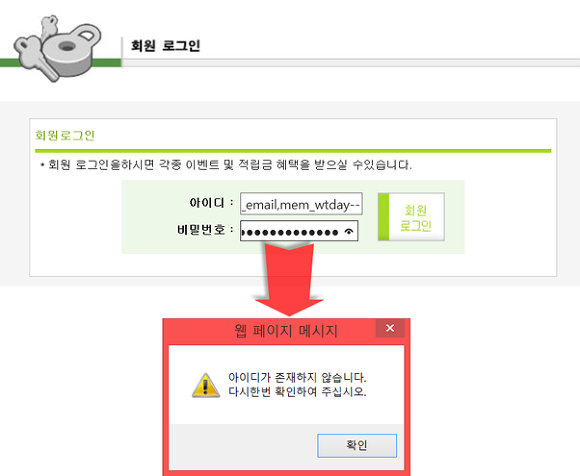
Task: Click the green divider under 회원로그인 heading
Action: [x=293, y=151]
